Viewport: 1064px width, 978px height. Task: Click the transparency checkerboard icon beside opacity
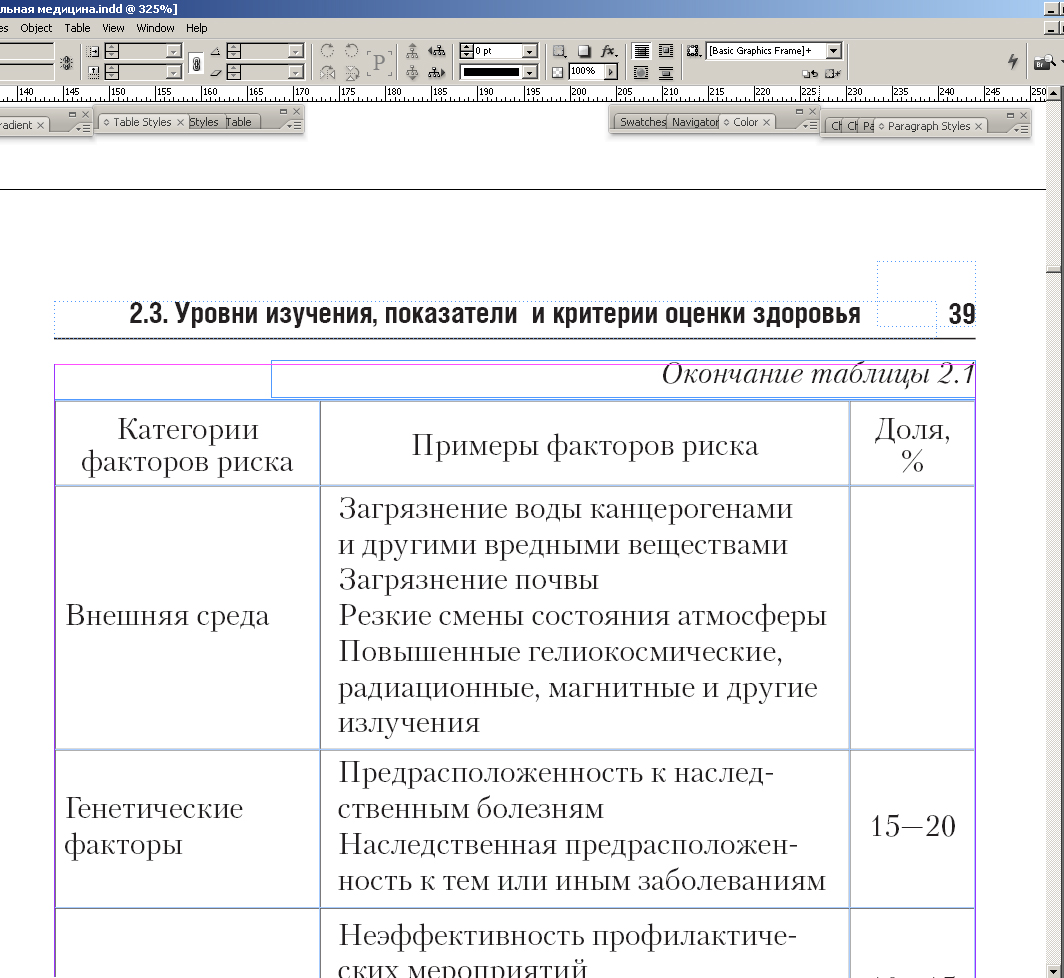pos(558,72)
